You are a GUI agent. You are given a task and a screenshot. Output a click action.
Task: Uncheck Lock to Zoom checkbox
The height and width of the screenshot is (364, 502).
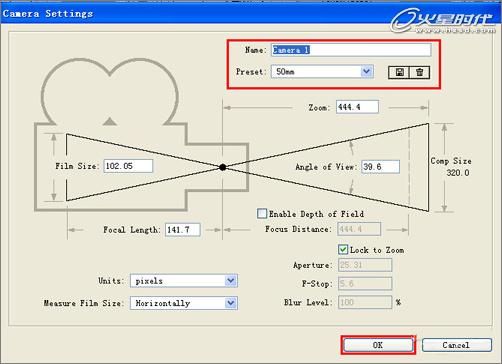coord(343,249)
